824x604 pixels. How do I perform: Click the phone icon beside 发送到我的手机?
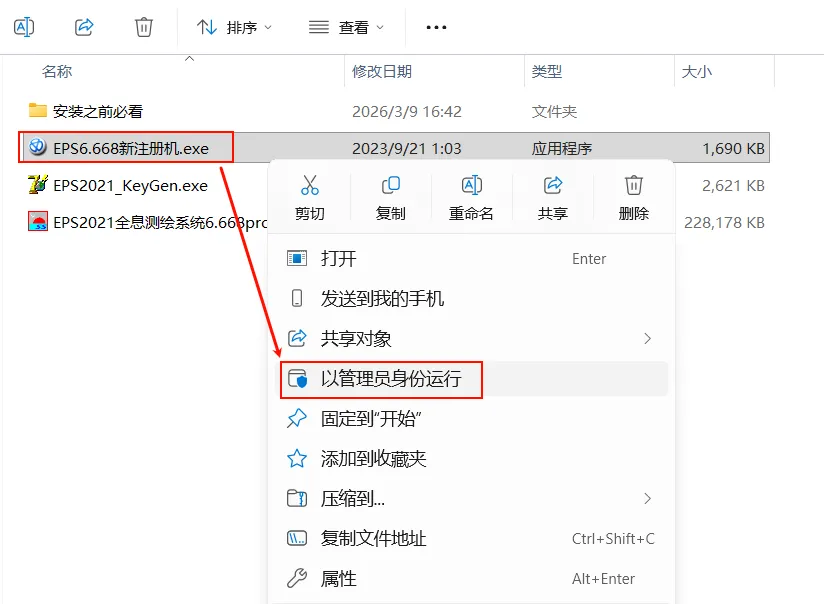[297, 298]
